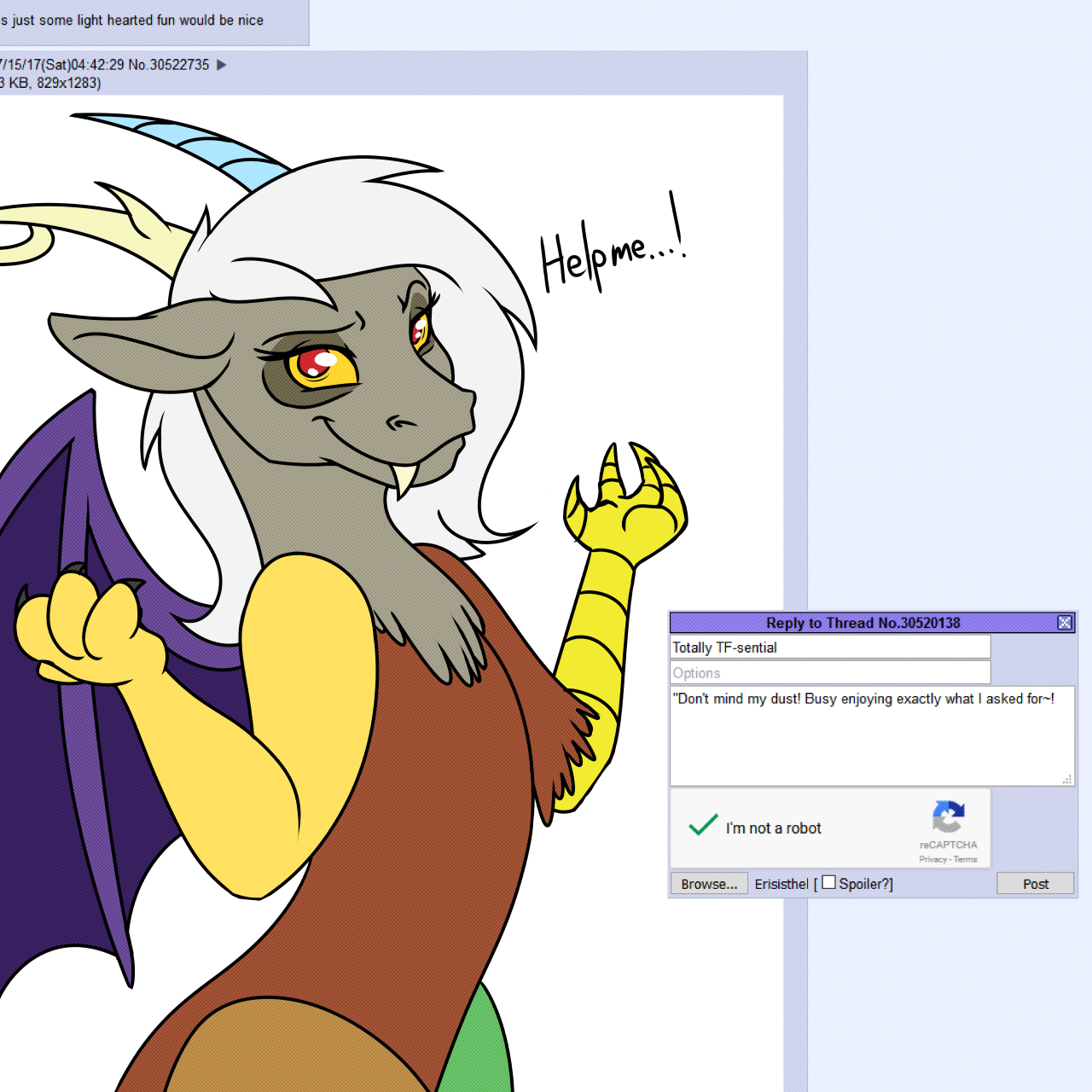
Task: Click the expanded Discord character image
Action: [x=392, y=593]
